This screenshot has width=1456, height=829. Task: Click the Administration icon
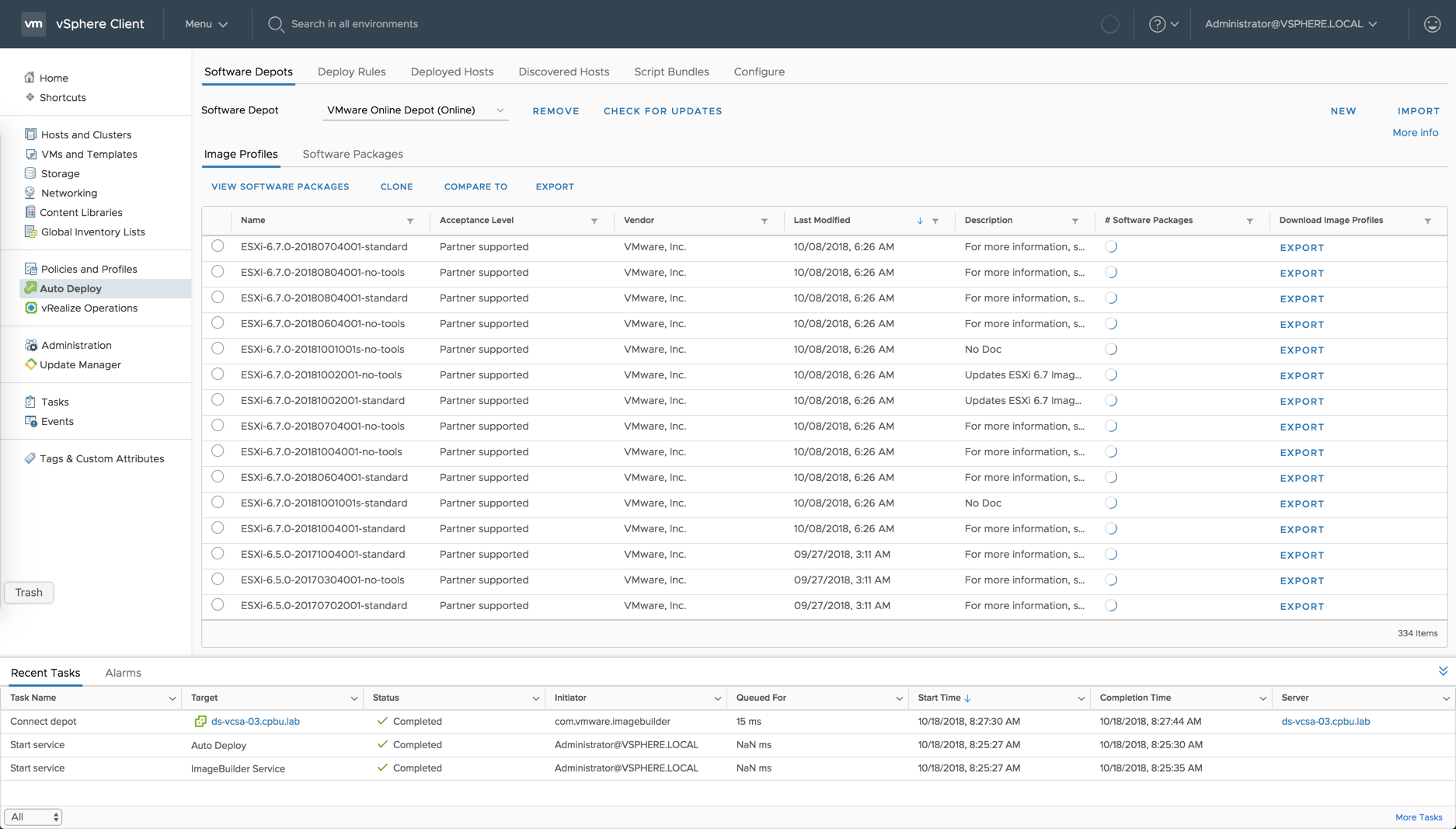tap(30, 345)
